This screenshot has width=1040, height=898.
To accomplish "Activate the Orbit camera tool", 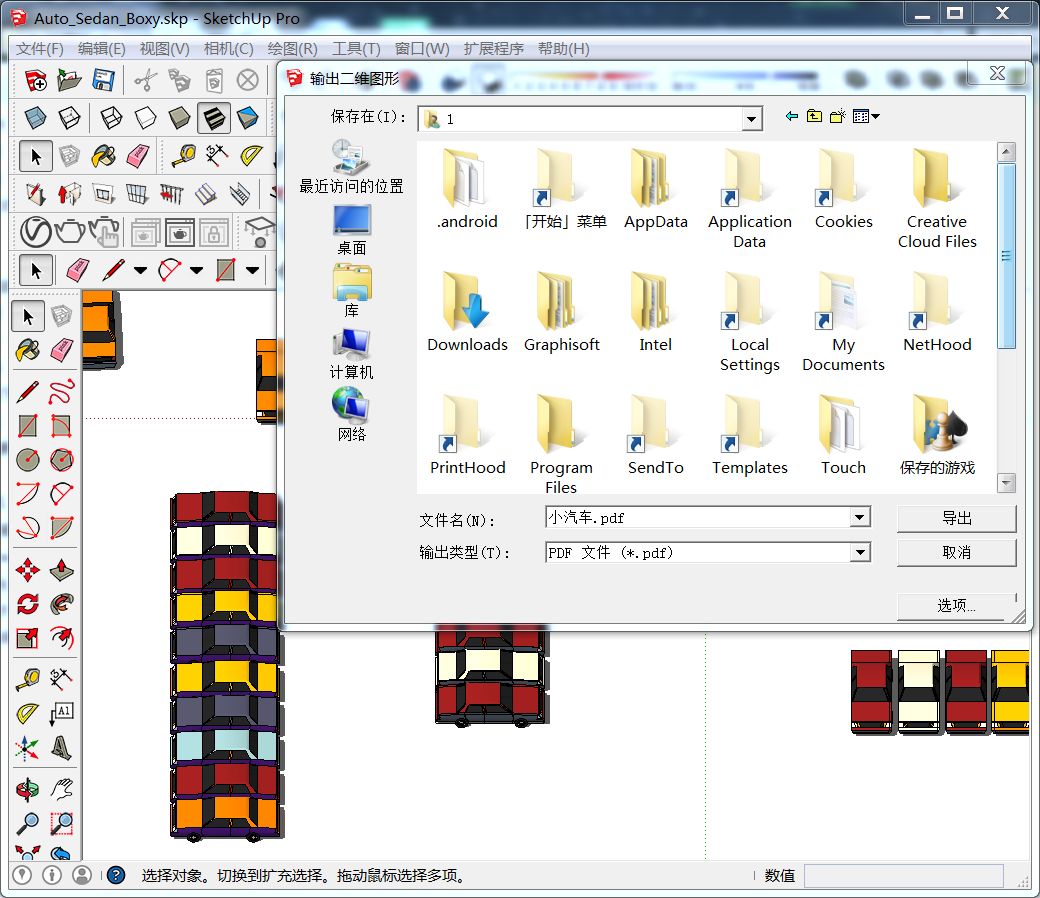I will (x=28, y=789).
